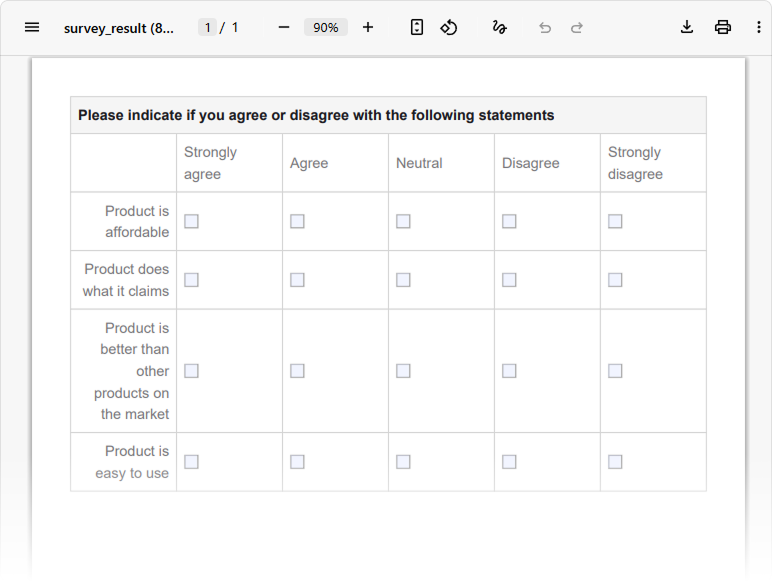Click the 90% zoom level field
The height and width of the screenshot is (583, 772).
(325, 27)
